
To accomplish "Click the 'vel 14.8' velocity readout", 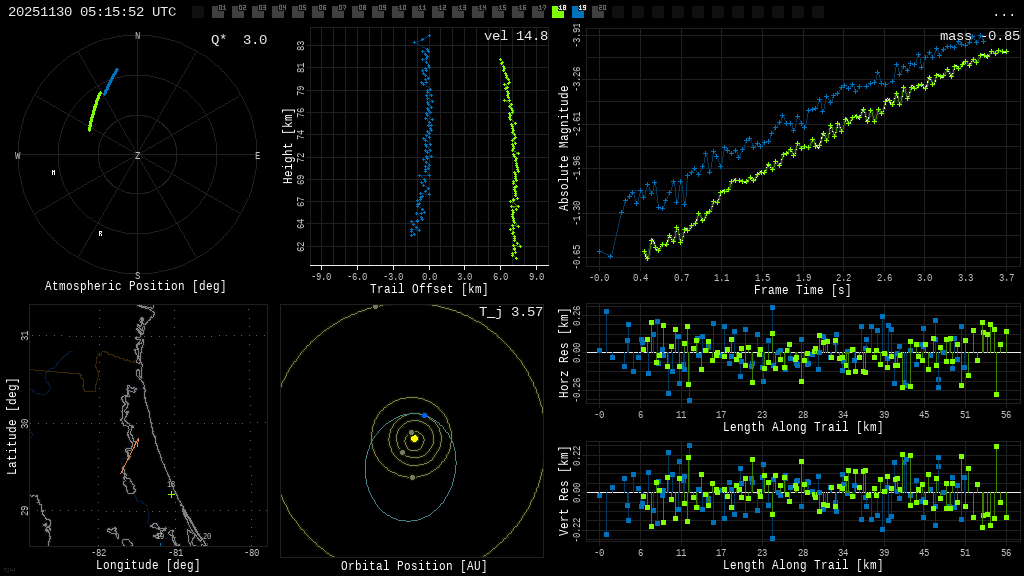I will (x=516, y=37).
